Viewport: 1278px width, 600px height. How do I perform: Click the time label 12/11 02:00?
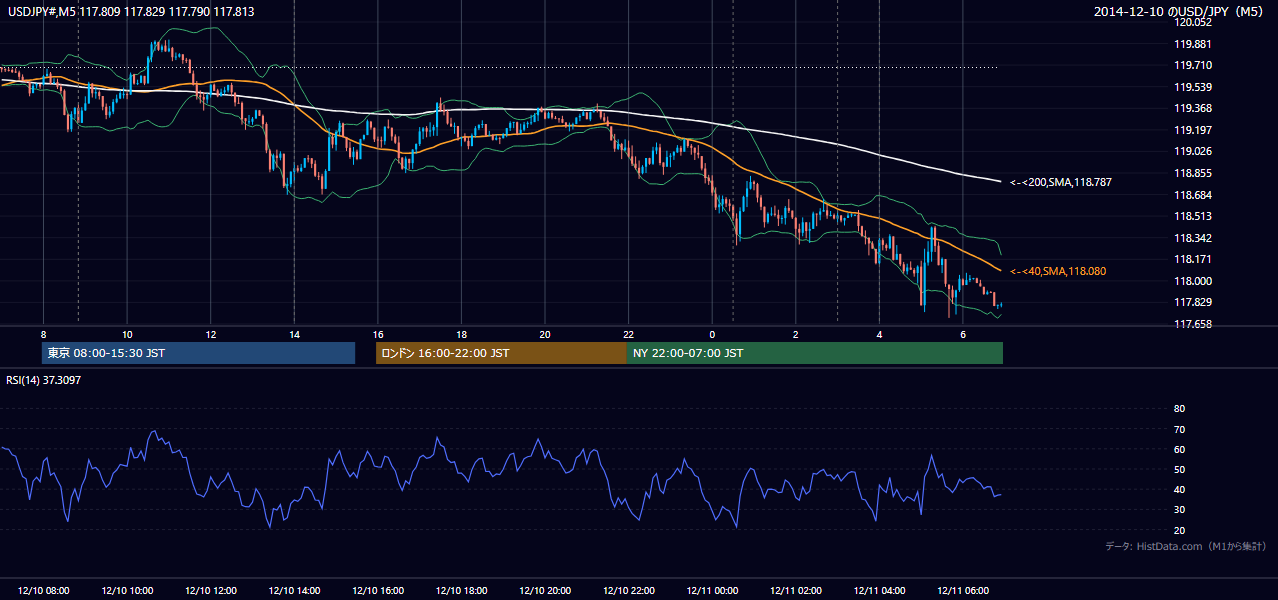pos(796,591)
